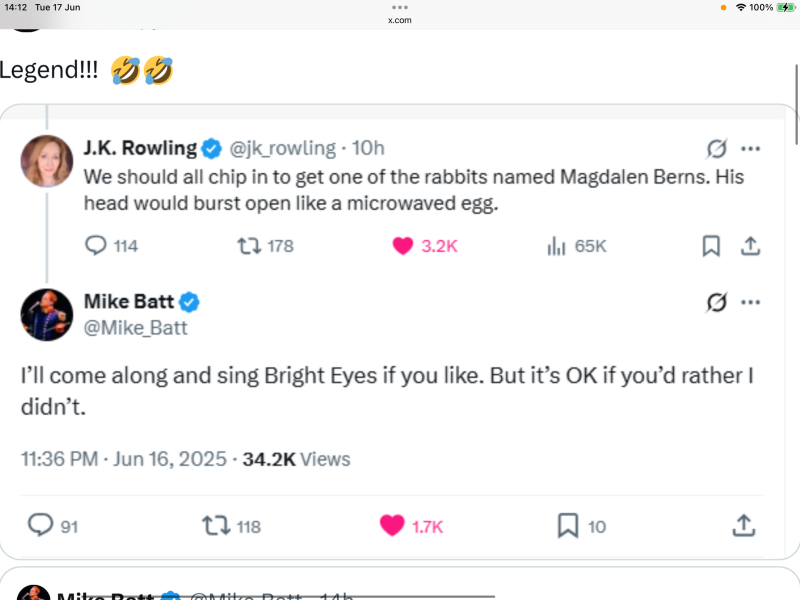Open J.K. Rowling's profile picture

tap(47, 161)
